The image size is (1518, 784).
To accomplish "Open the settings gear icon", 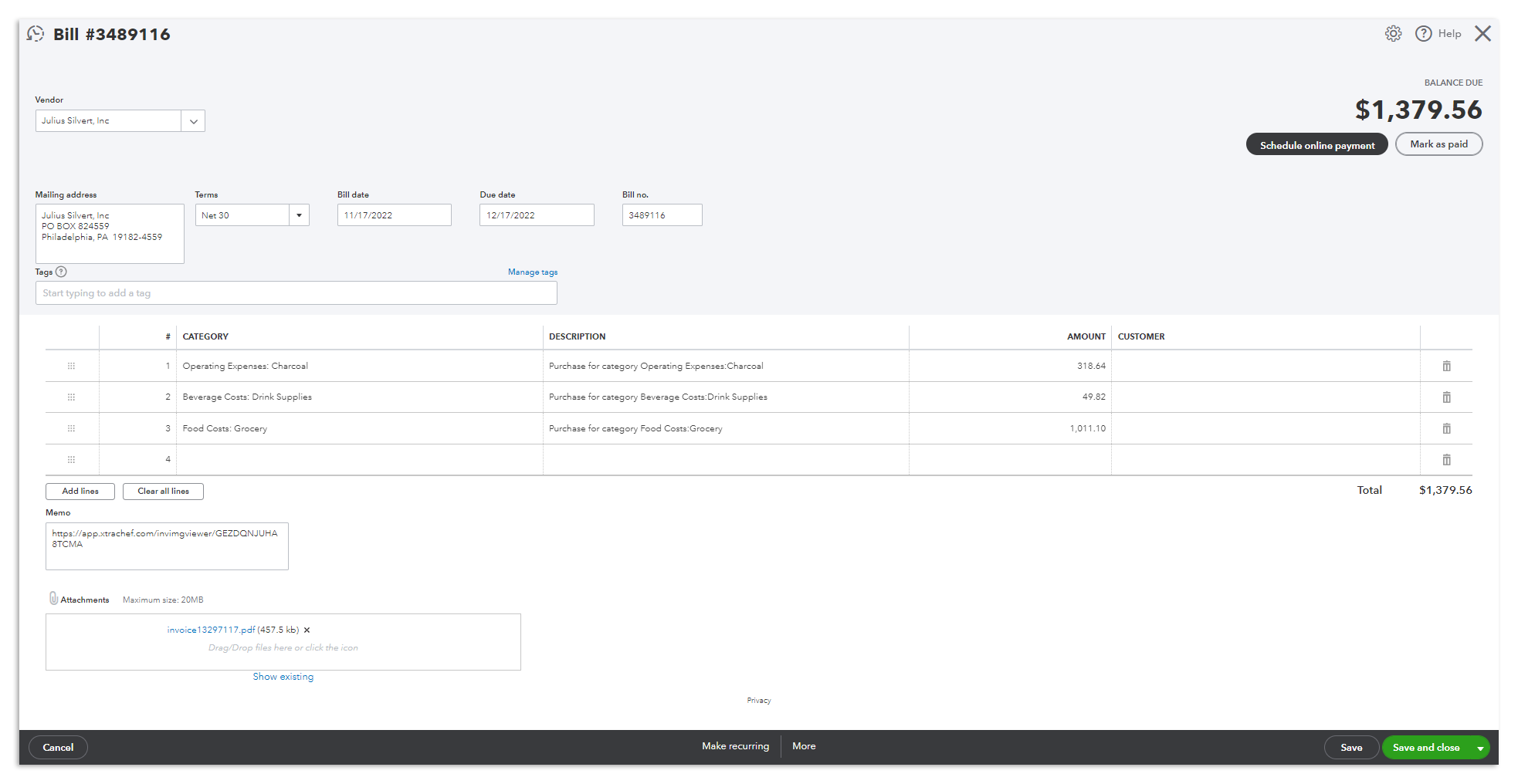I will tap(1393, 34).
